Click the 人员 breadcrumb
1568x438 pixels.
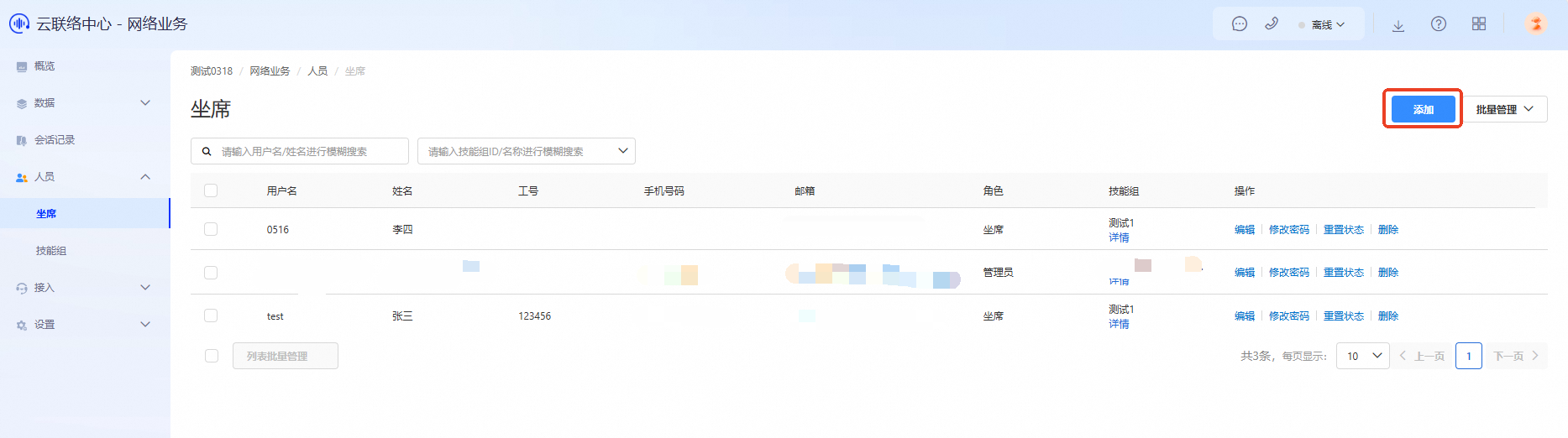coord(317,71)
